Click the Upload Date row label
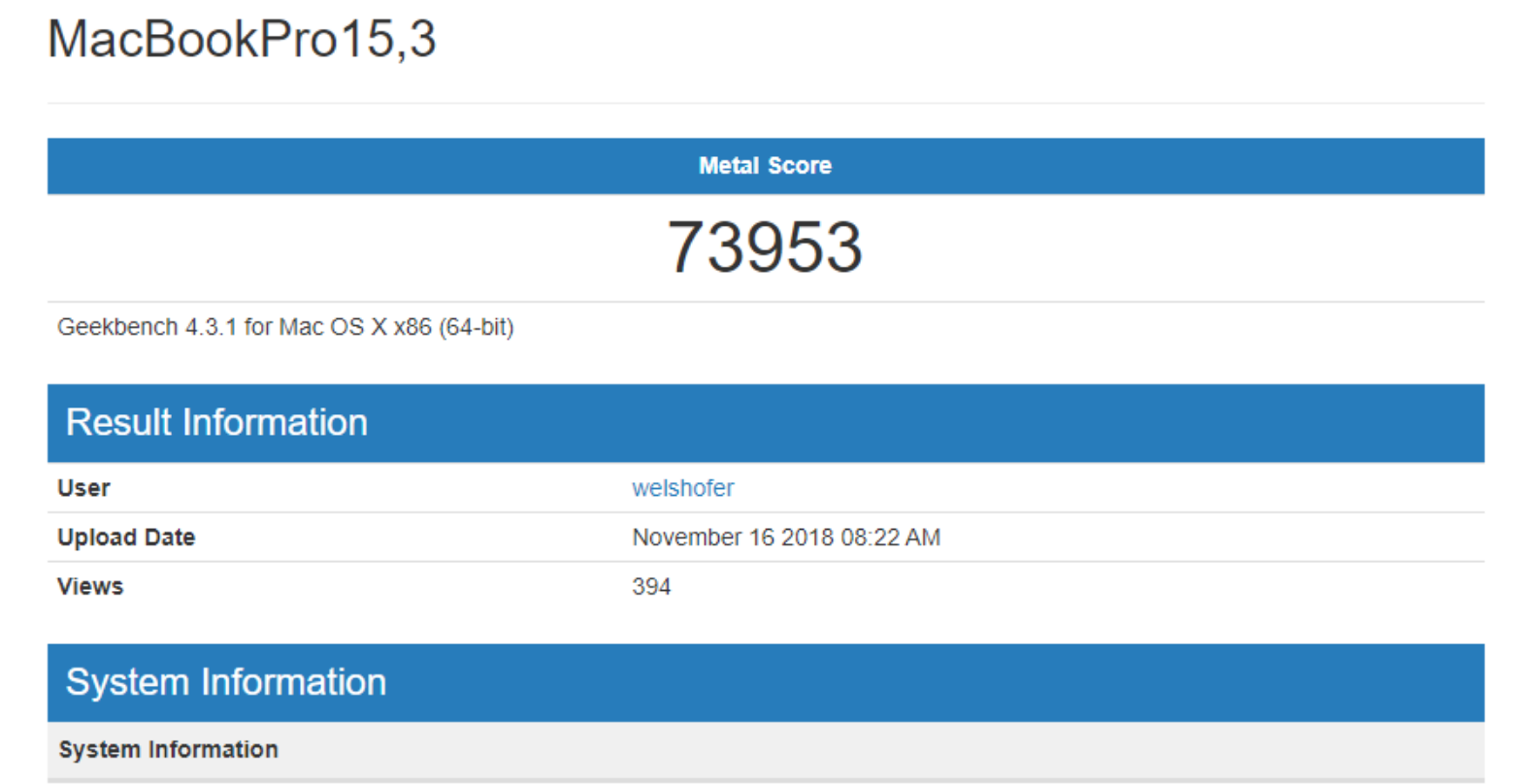The height and width of the screenshot is (784, 1514). pos(126,538)
